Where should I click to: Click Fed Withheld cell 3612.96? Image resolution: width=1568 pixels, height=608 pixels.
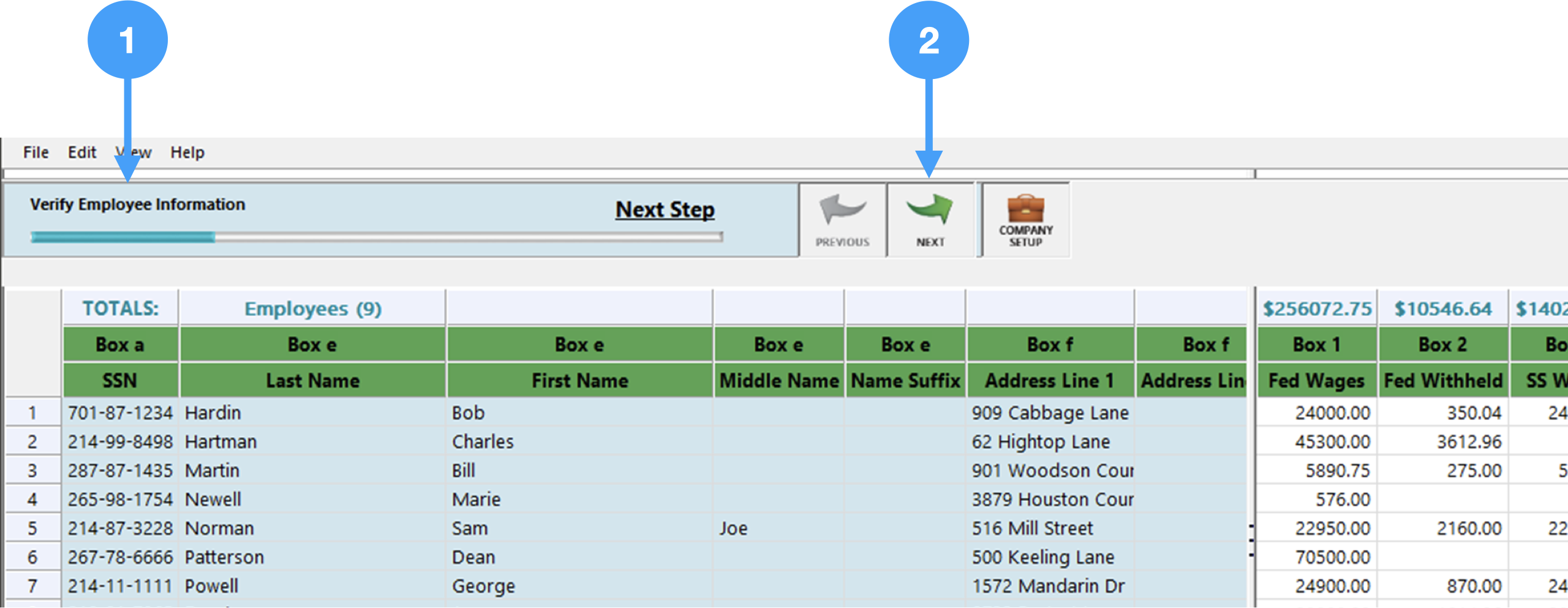pyautogui.click(x=1468, y=442)
